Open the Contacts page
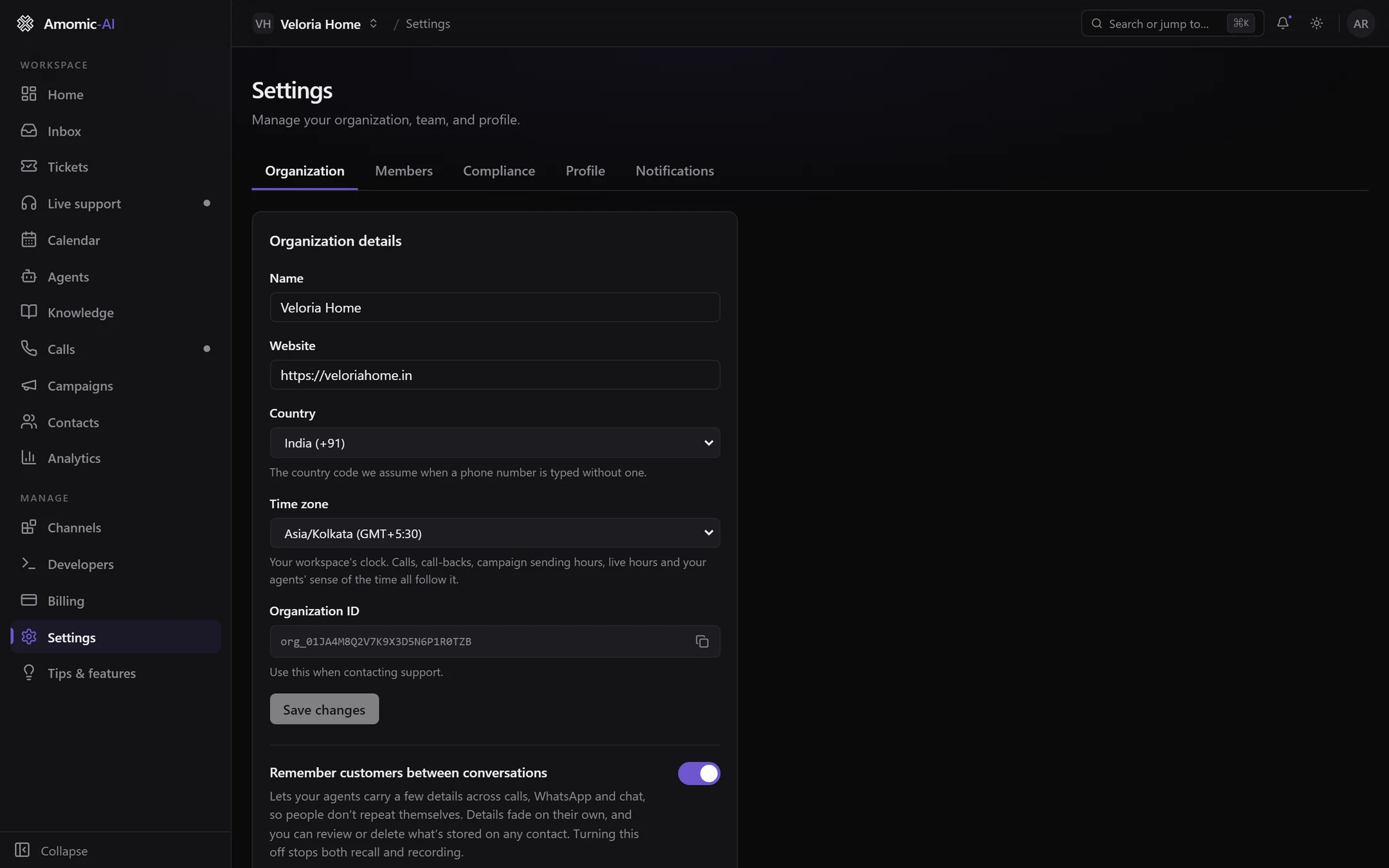The width and height of the screenshot is (1389, 868). click(116, 422)
